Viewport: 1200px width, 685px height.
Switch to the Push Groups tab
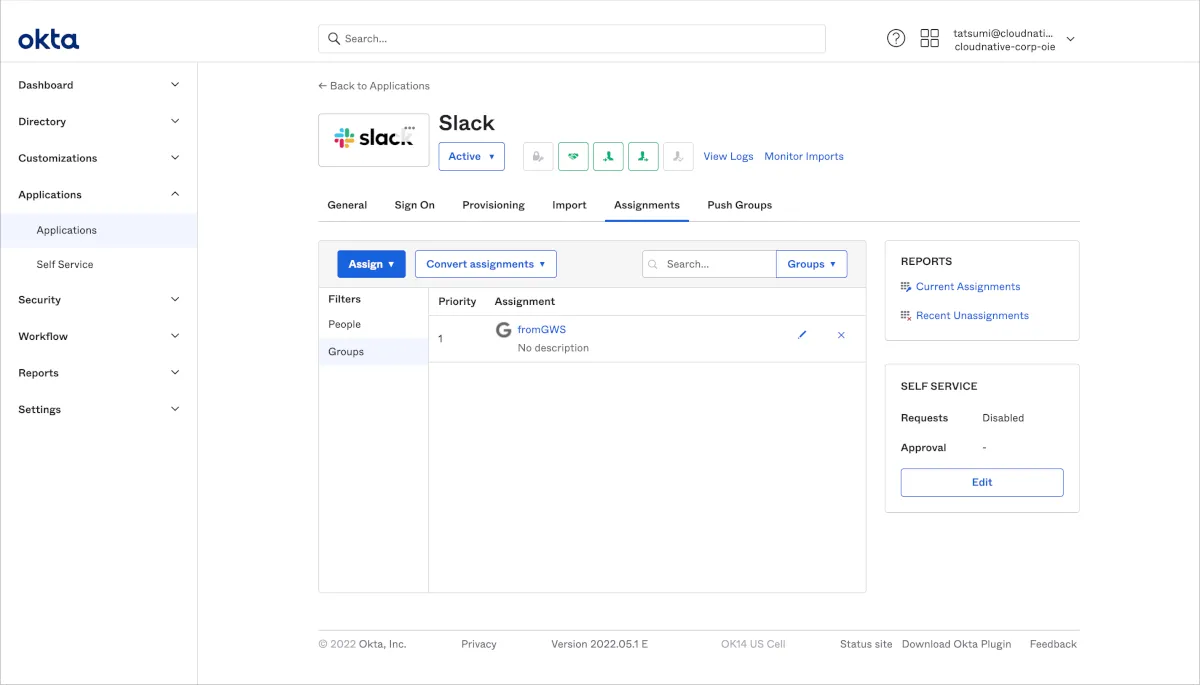(x=739, y=205)
